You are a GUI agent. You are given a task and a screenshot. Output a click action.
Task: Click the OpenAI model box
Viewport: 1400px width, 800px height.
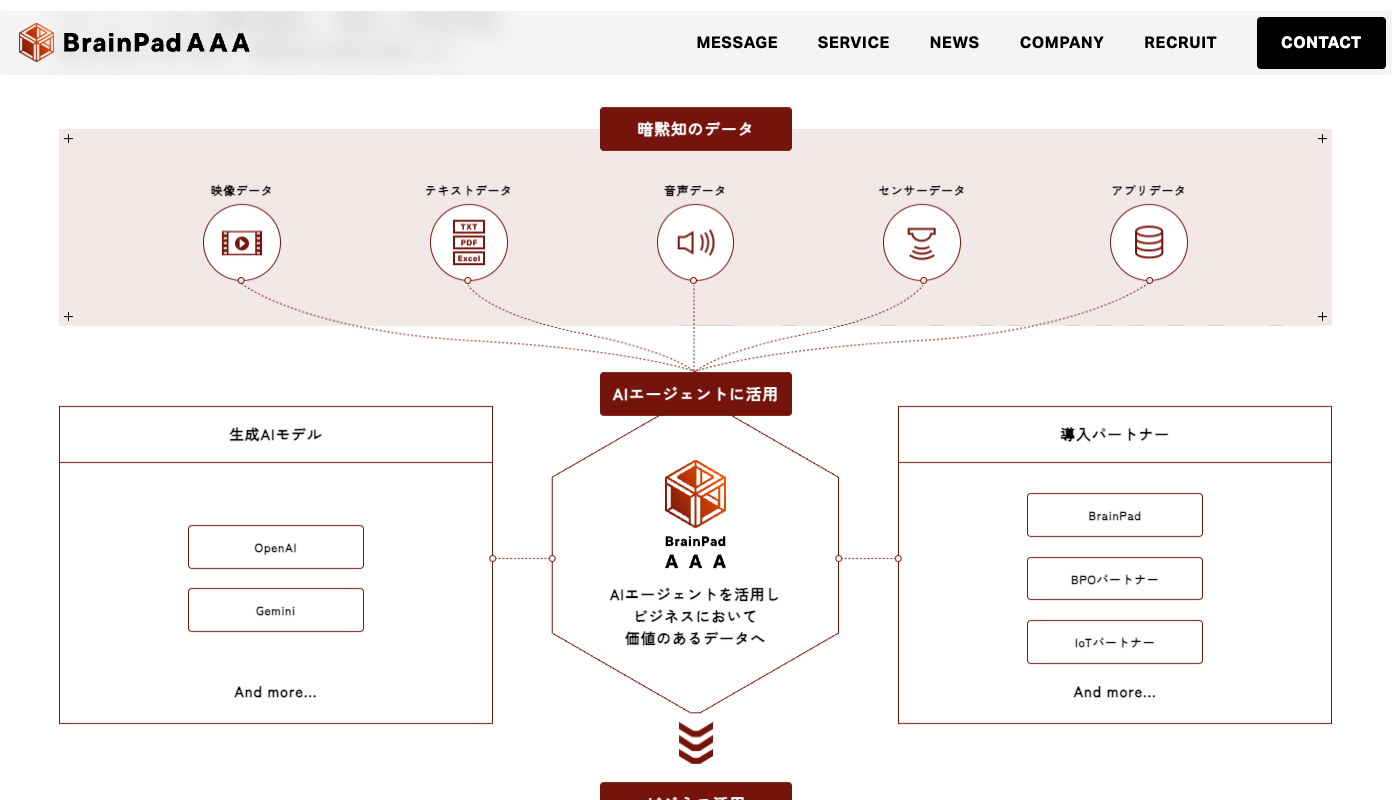pos(276,547)
